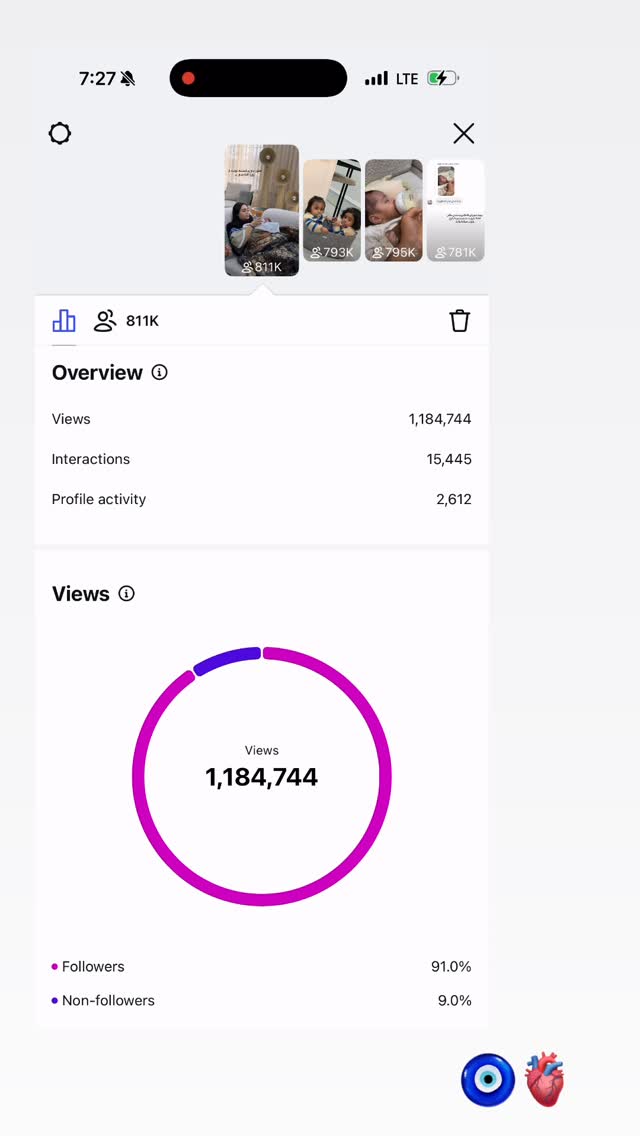Tap the Views info icon
Image resolution: width=640 pixels, height=1136 pixels.
(x=126, y=594)
